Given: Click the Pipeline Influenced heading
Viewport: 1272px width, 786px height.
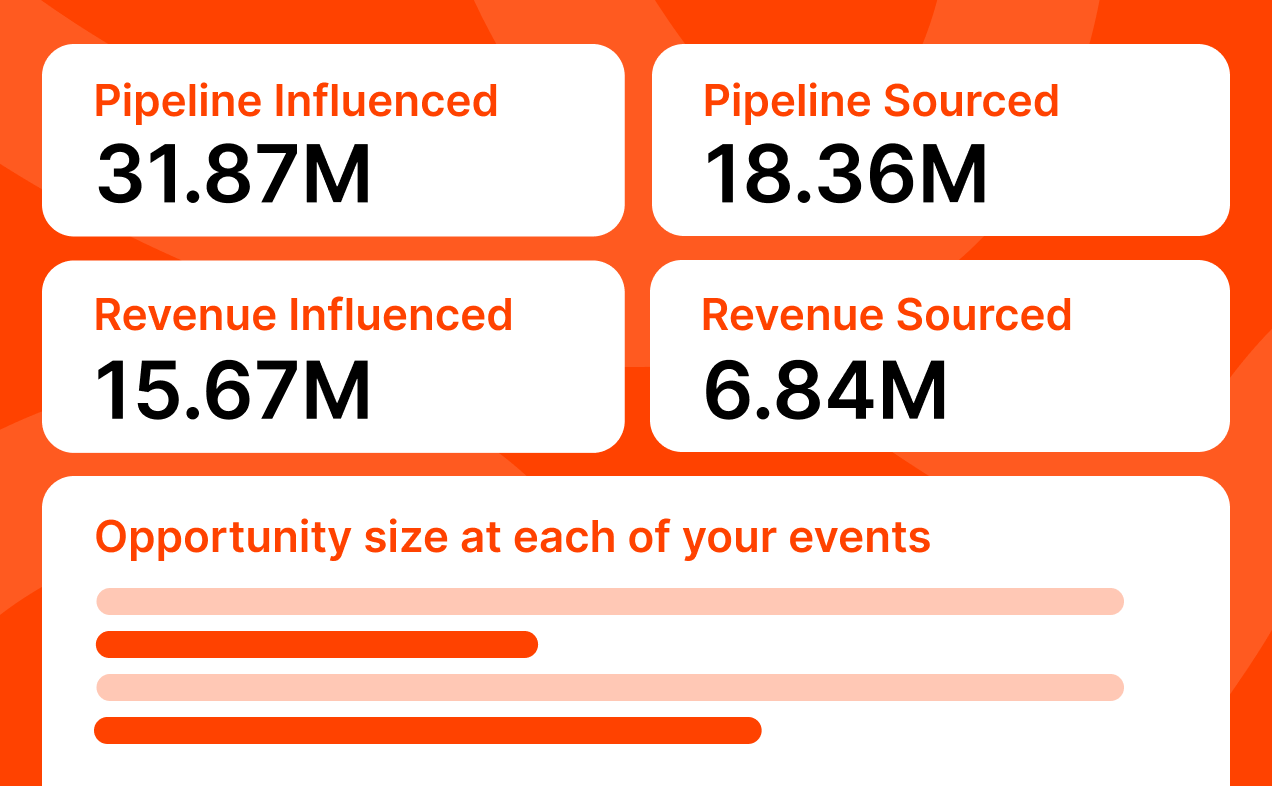Looking at the screenshot, I should (x=296, y=101).
